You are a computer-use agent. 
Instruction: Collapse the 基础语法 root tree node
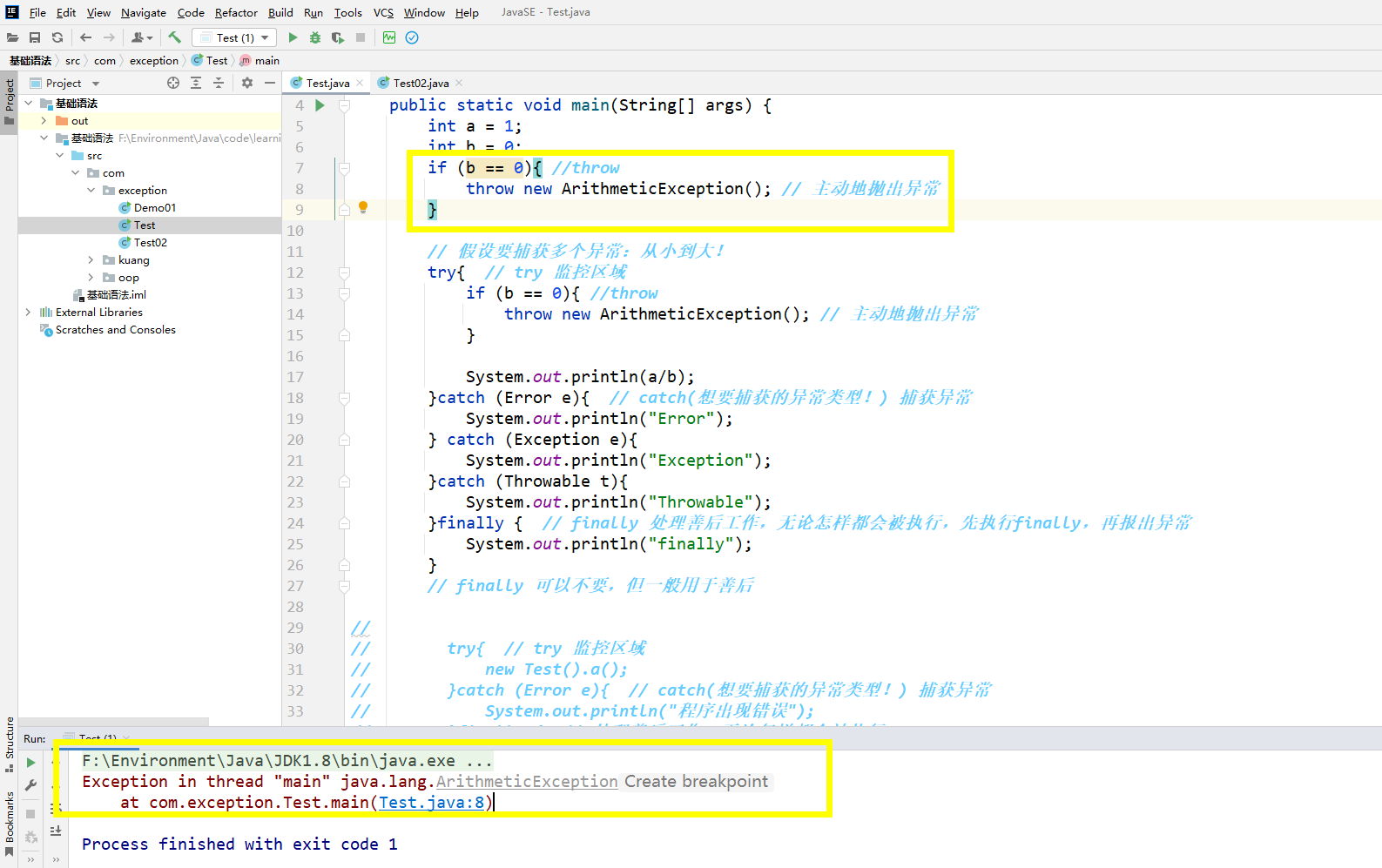coord(28,104)
